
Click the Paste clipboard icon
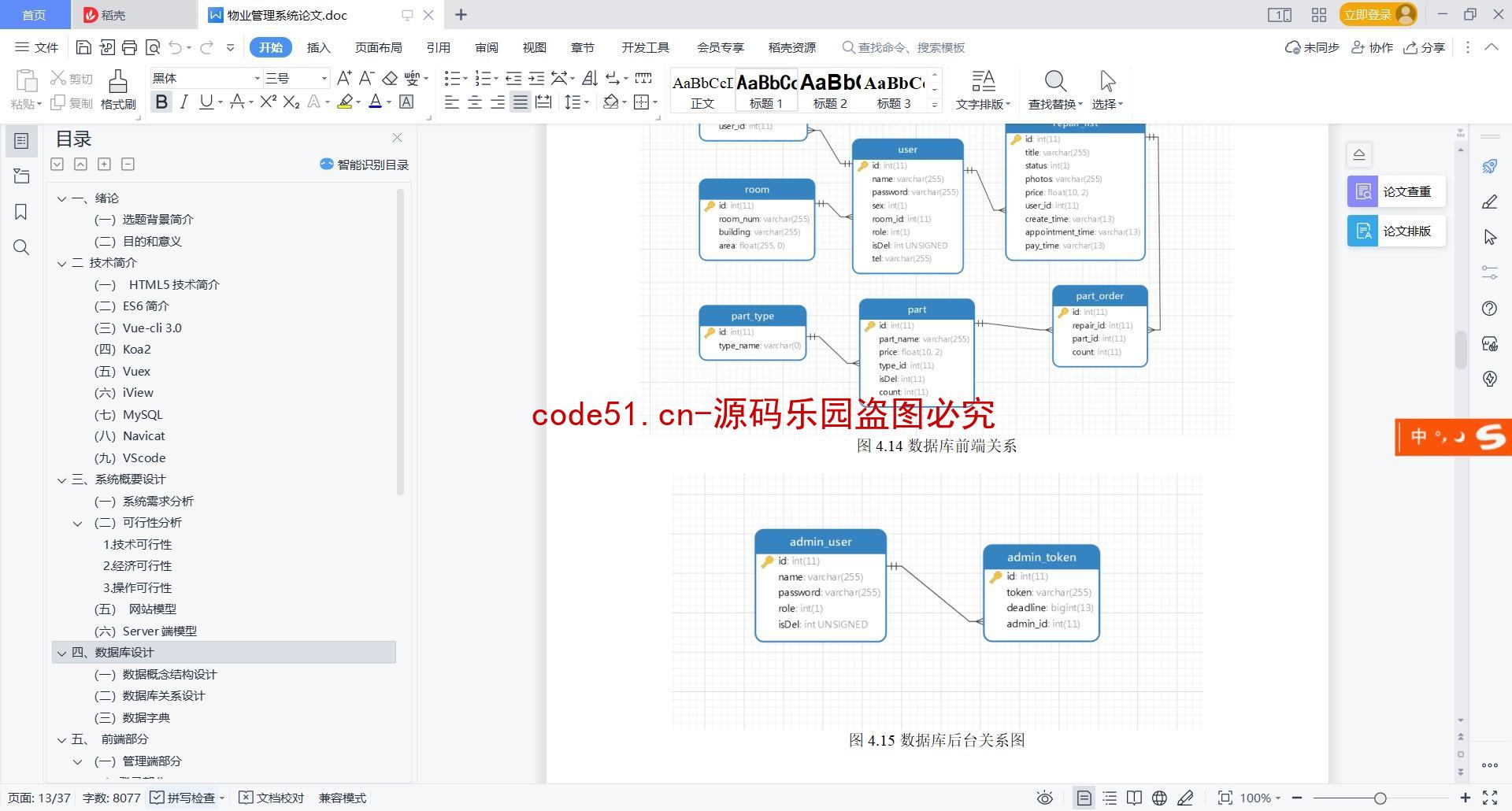(x=26, y=81)
